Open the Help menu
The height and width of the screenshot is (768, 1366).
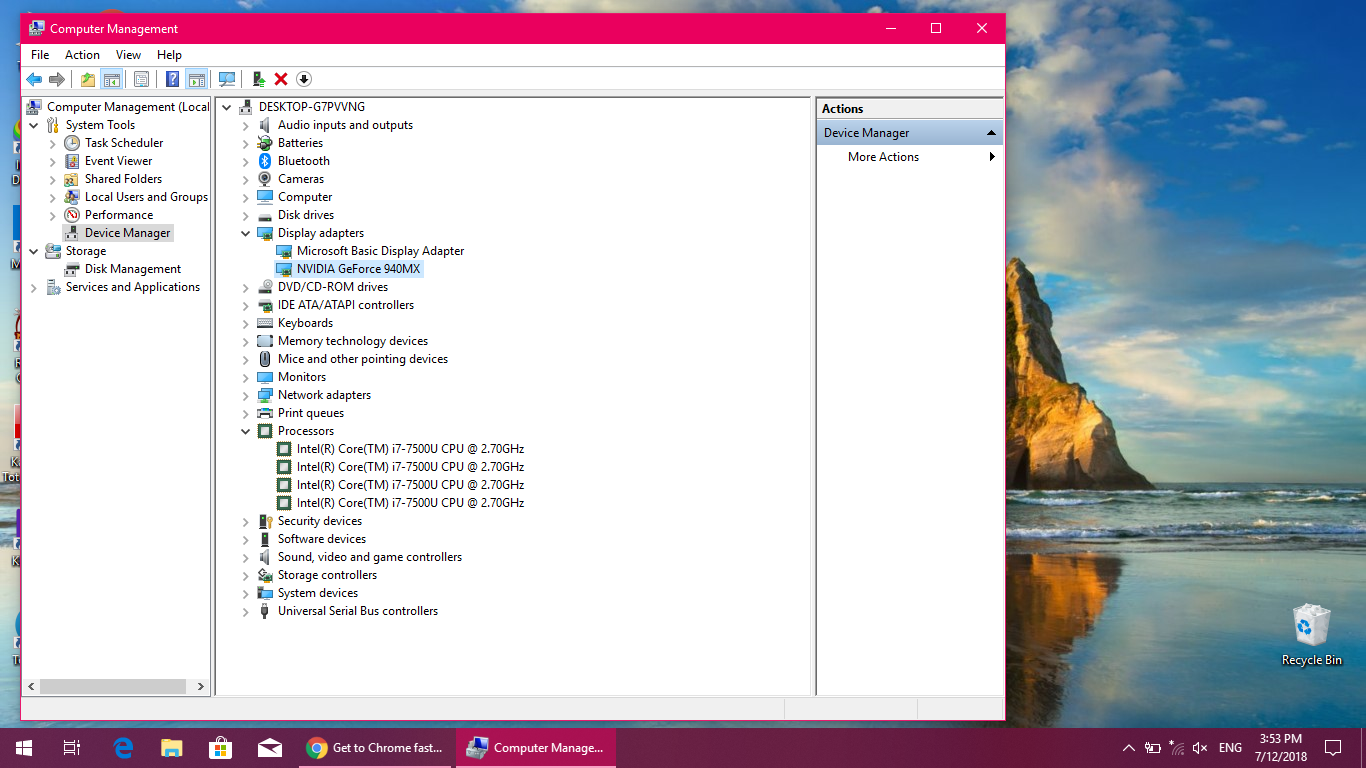[169, 55]
